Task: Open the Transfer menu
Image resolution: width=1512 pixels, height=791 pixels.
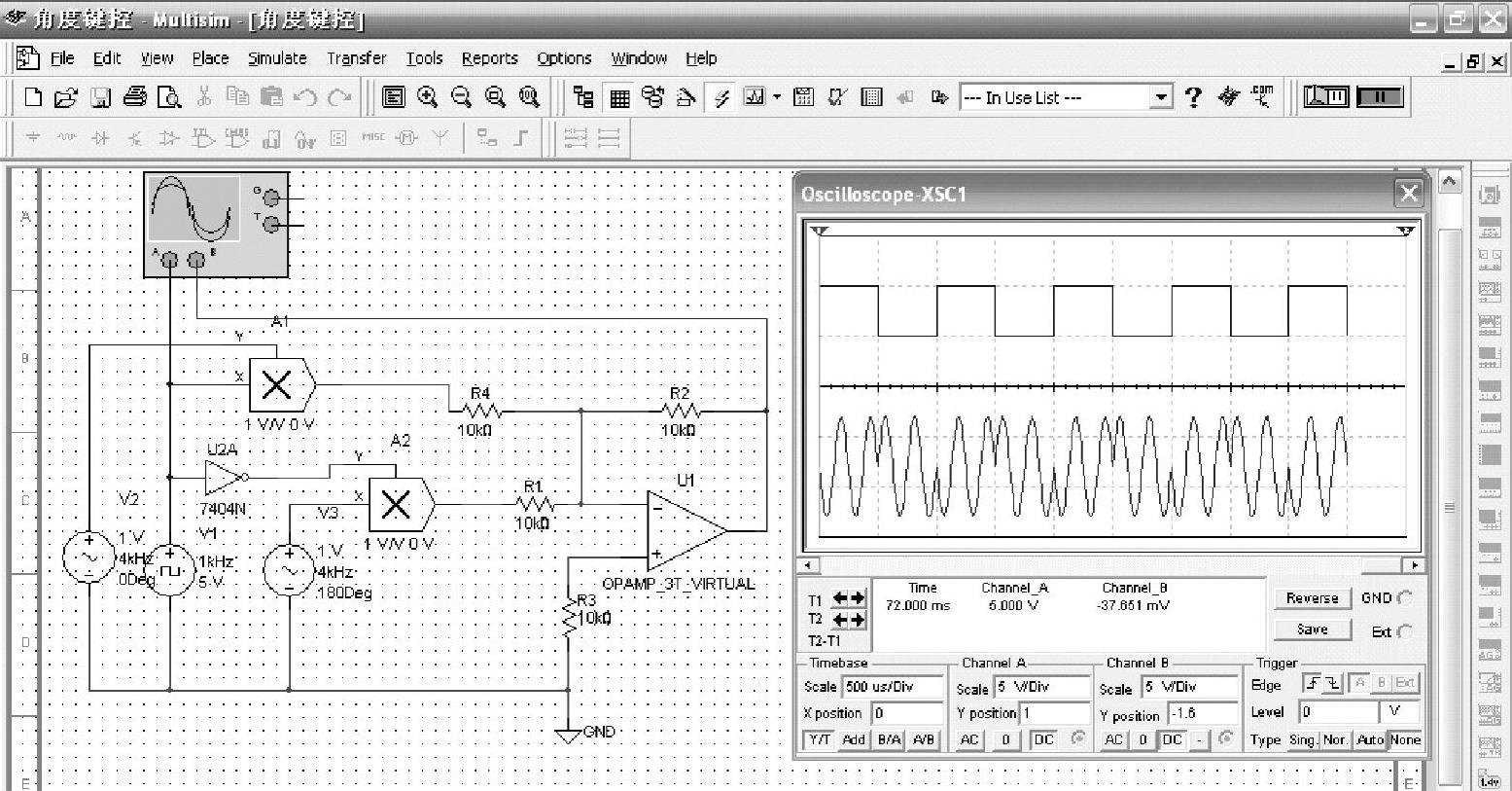Action: pos(356,58)
